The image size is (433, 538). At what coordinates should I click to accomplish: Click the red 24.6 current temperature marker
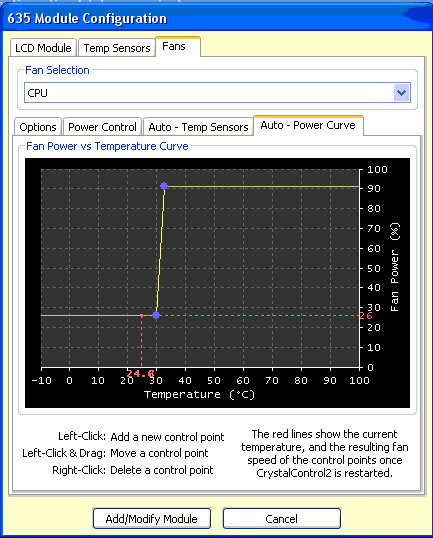[140, 373]
